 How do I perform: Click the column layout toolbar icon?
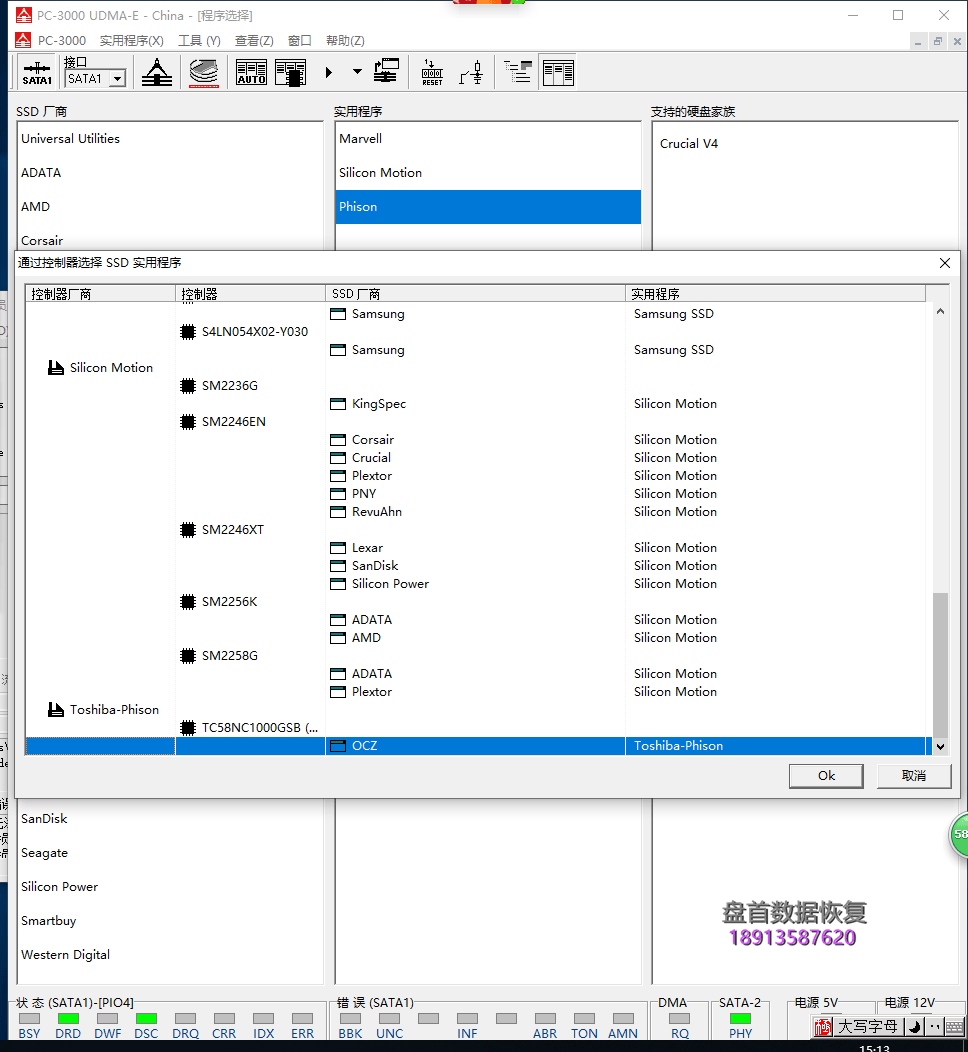558,72
